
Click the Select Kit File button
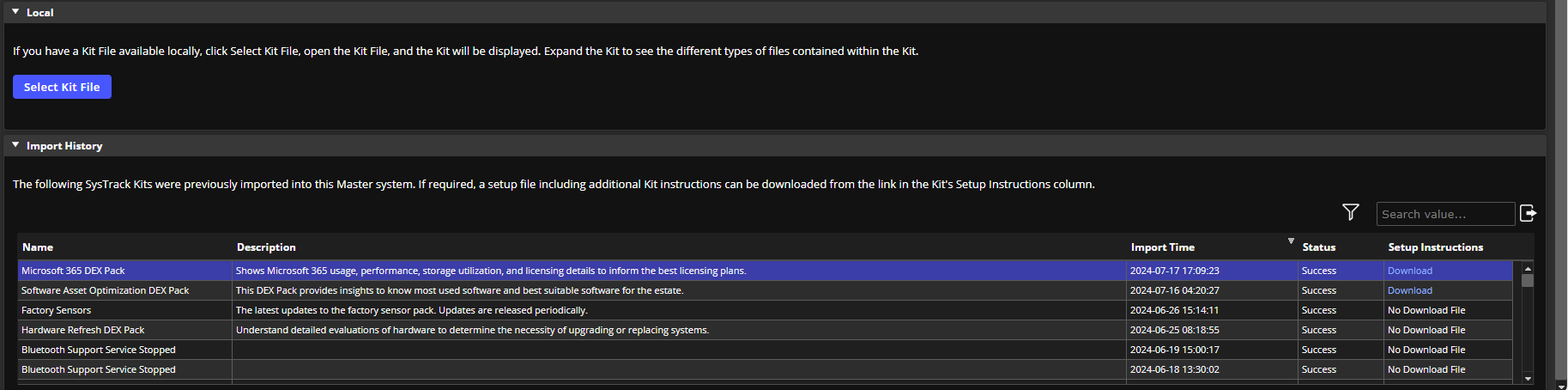[62, 87]
